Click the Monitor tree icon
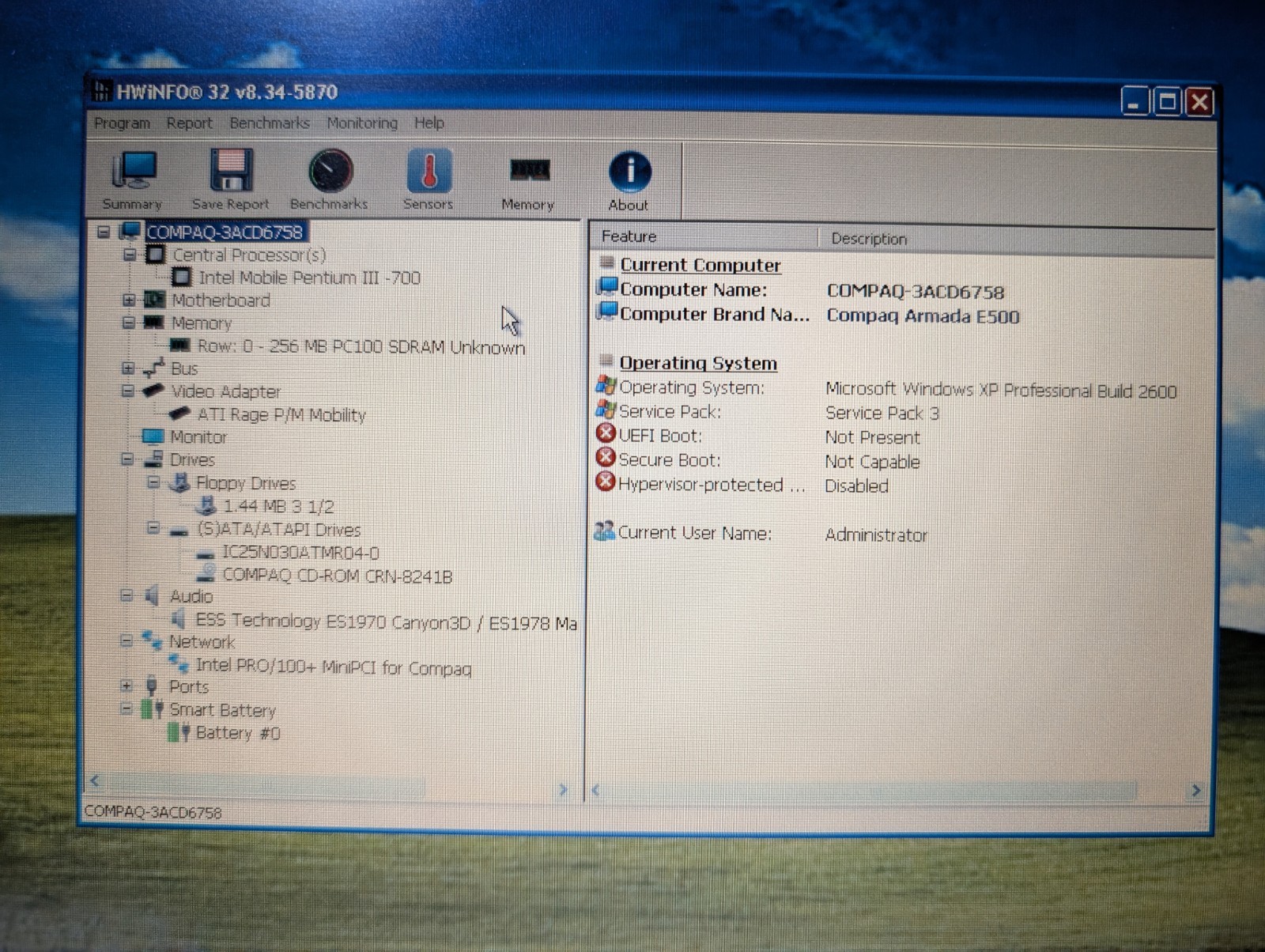Viewport: 1265px width, 952px height. click(153, 436)
